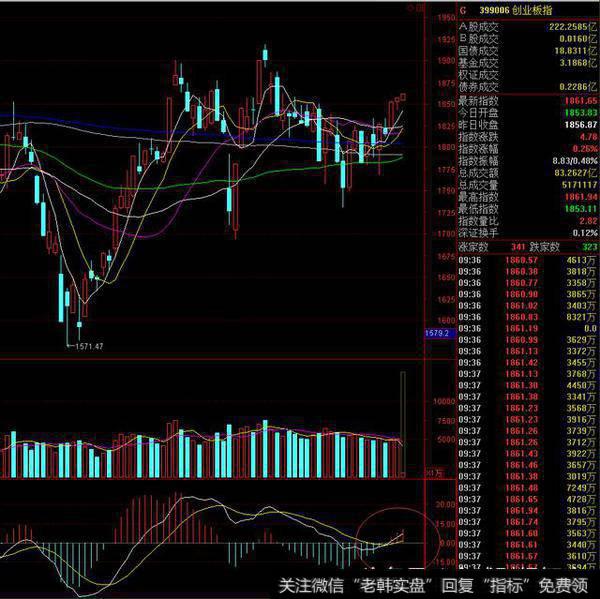Select the tick row priced 1861.42
600x599 pixels.
pos(528,362)
